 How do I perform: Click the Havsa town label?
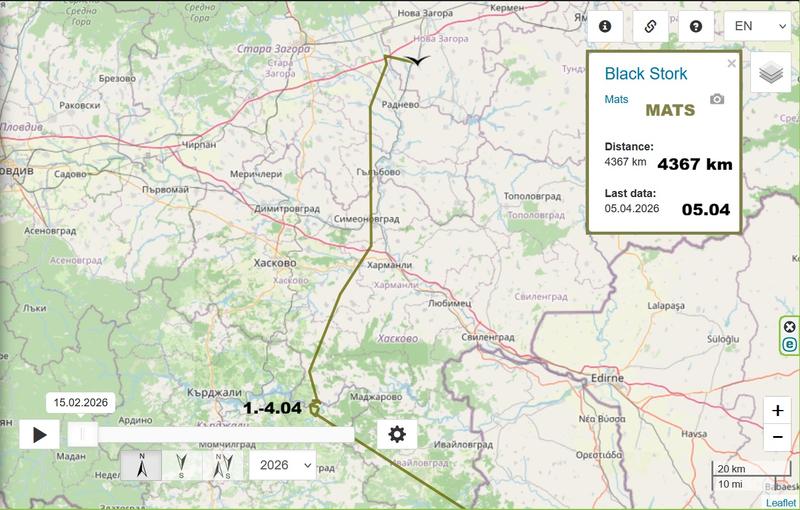[694, 435]
